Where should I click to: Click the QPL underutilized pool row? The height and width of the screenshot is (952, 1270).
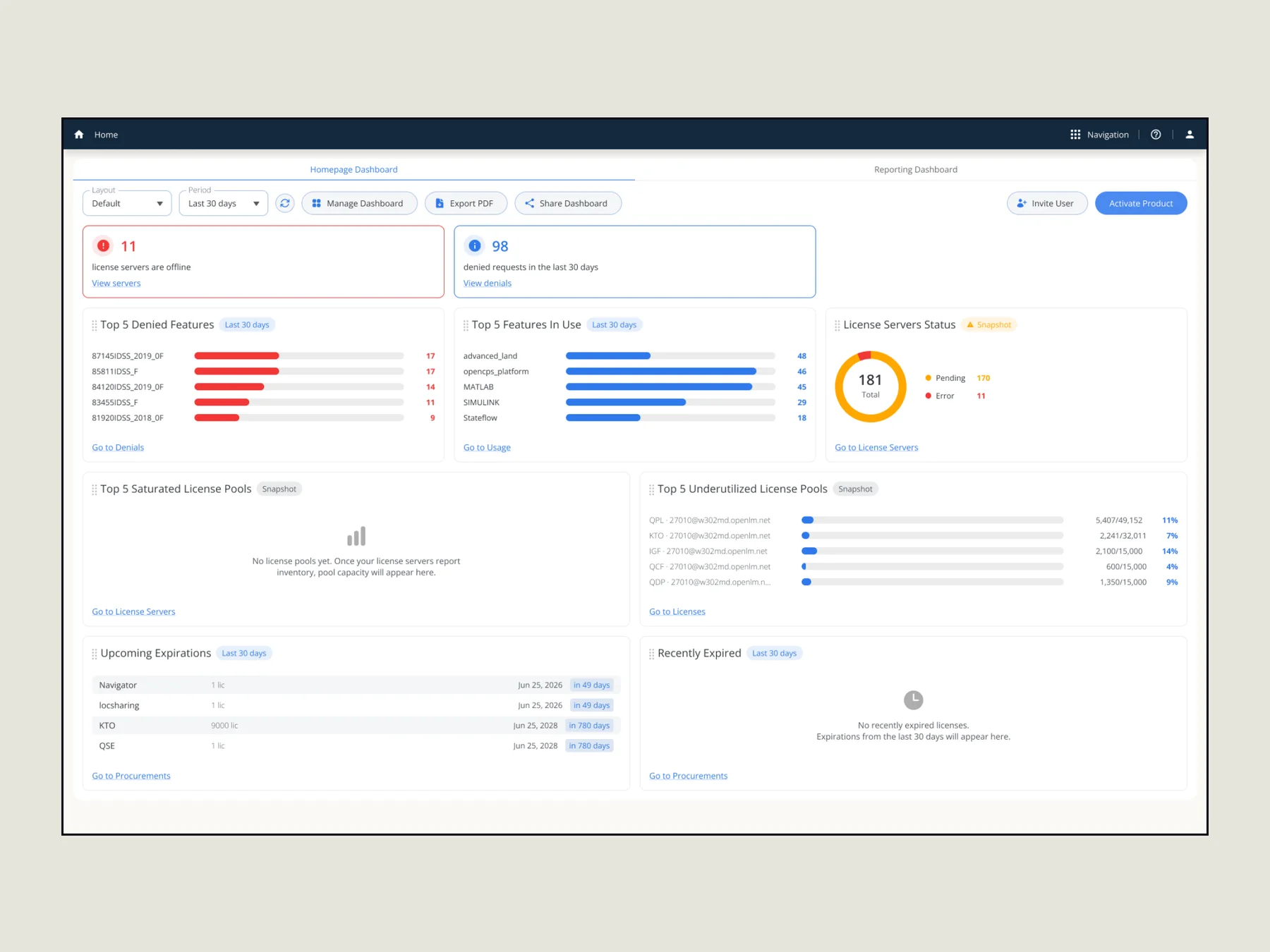point(914,520)
